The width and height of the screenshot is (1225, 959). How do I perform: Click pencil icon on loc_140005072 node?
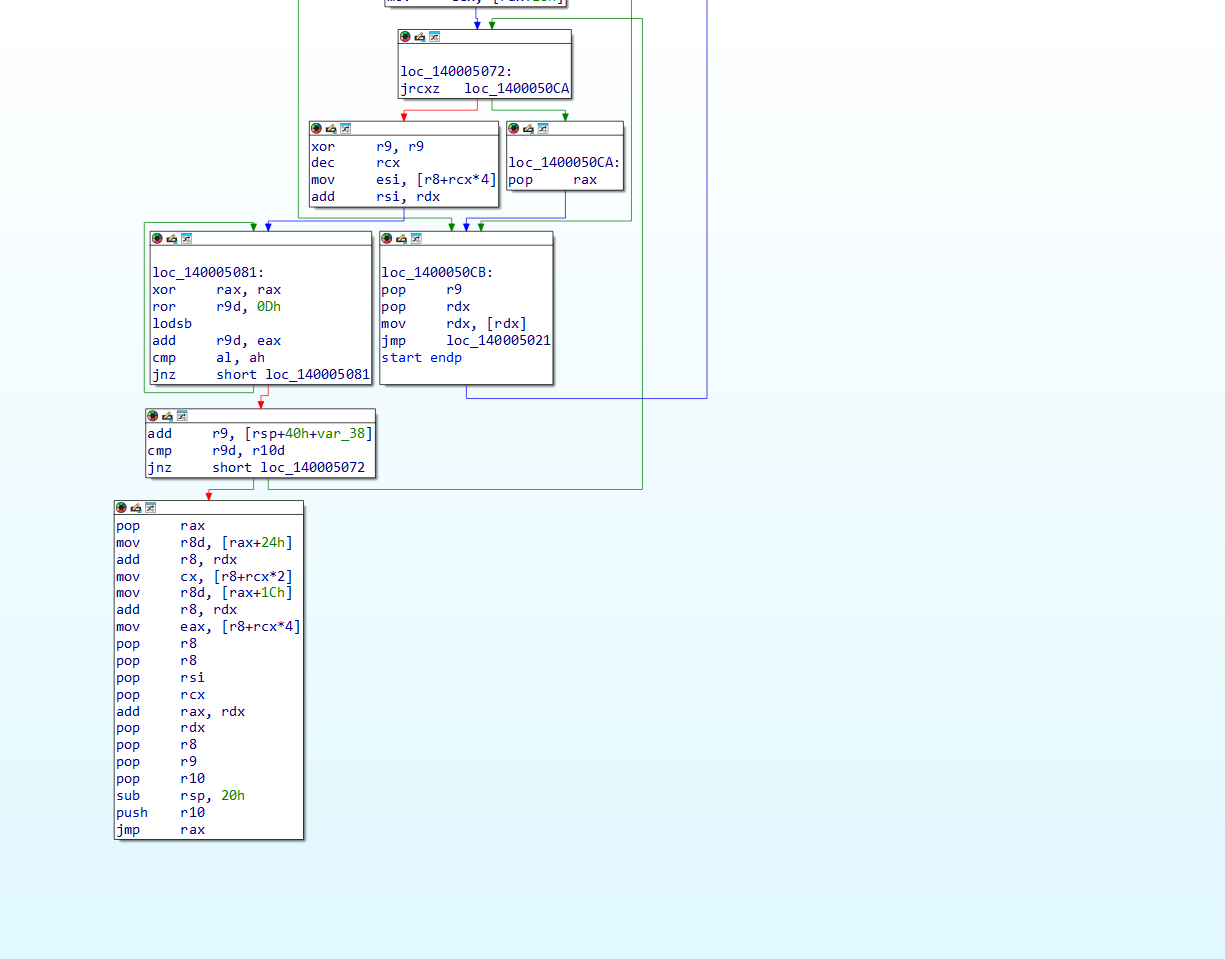pyautogui.click(x=419, y=36)
